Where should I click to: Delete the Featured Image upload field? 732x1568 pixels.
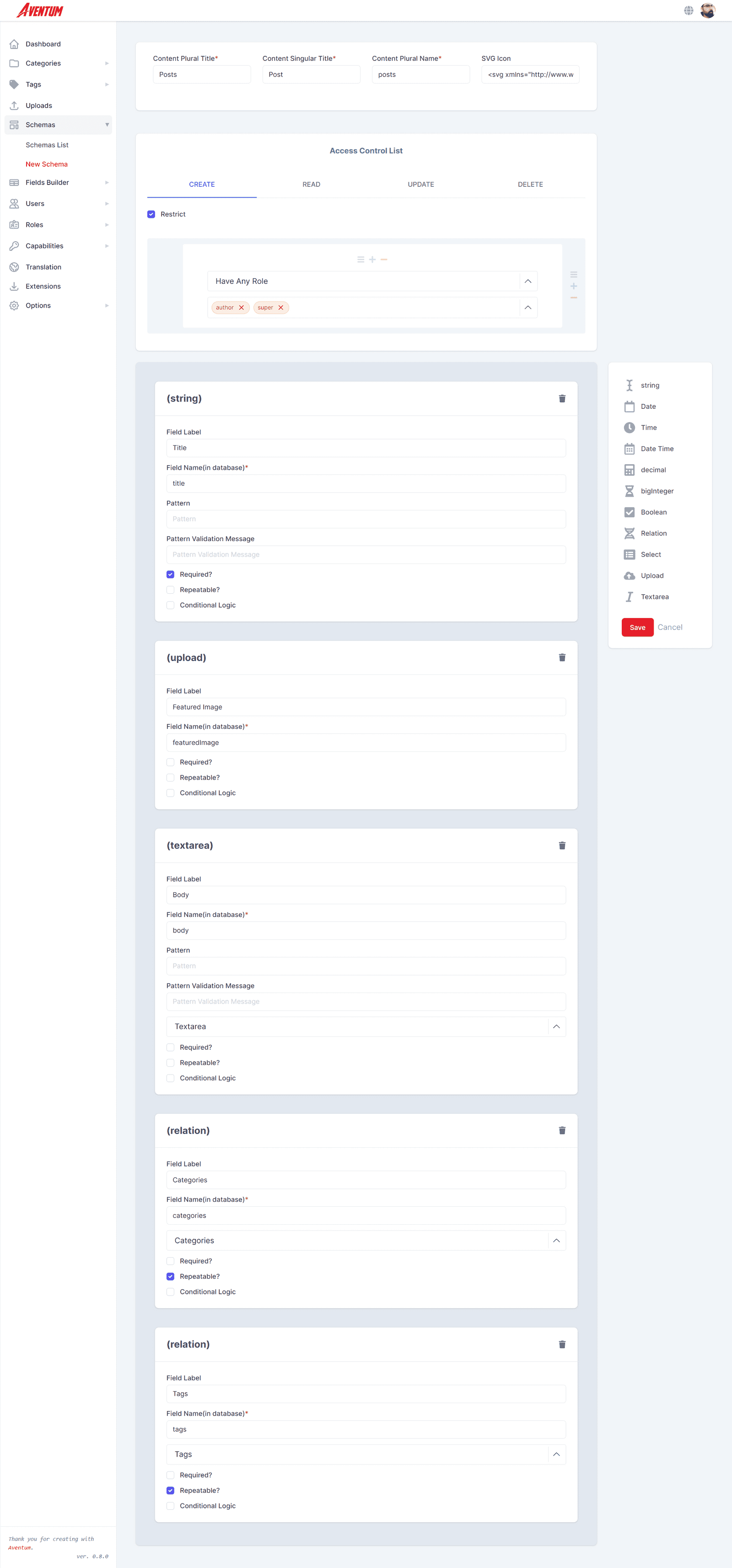[562, 657]
